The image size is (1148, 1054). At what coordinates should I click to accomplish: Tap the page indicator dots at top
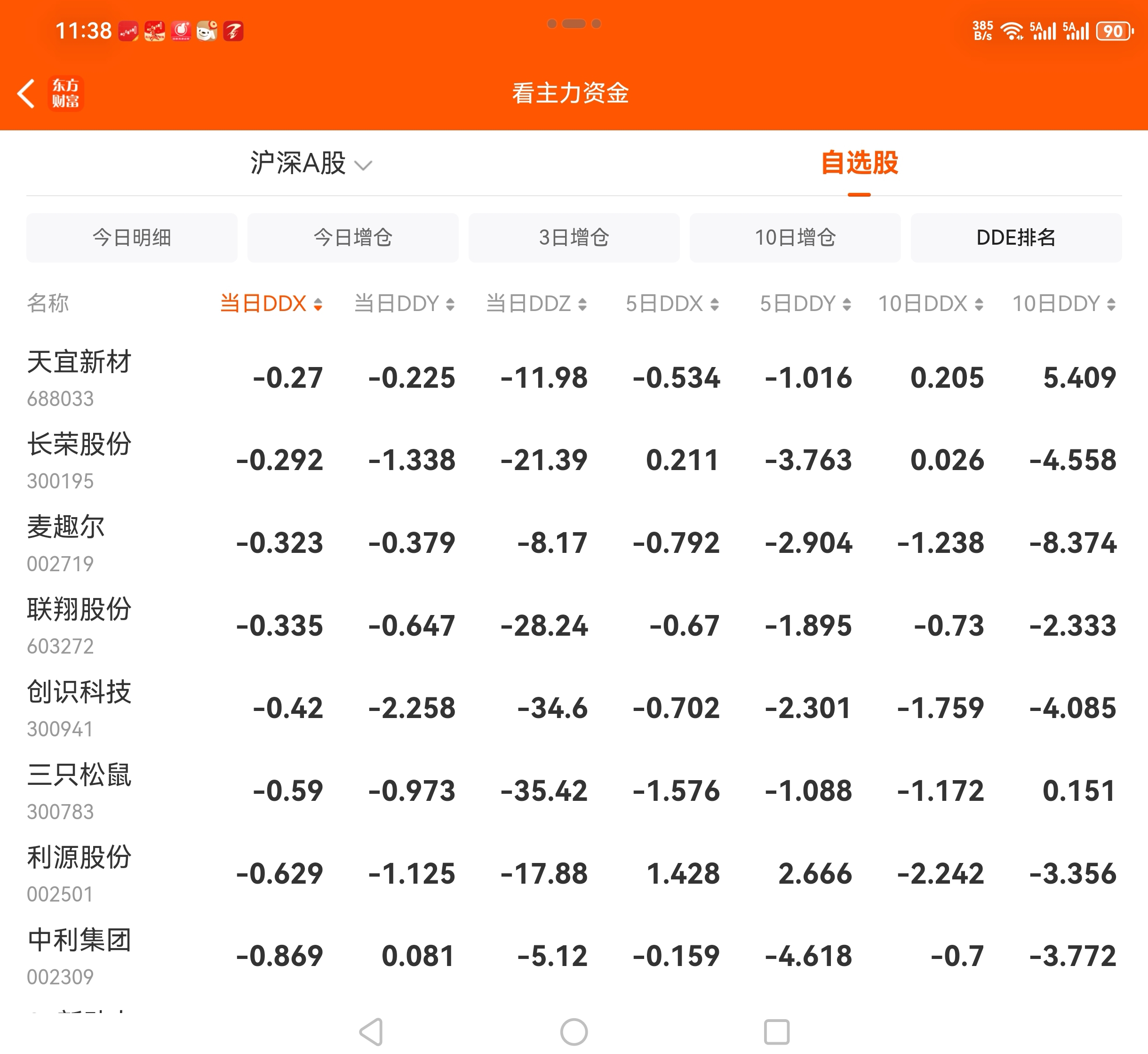pos(574,24)
